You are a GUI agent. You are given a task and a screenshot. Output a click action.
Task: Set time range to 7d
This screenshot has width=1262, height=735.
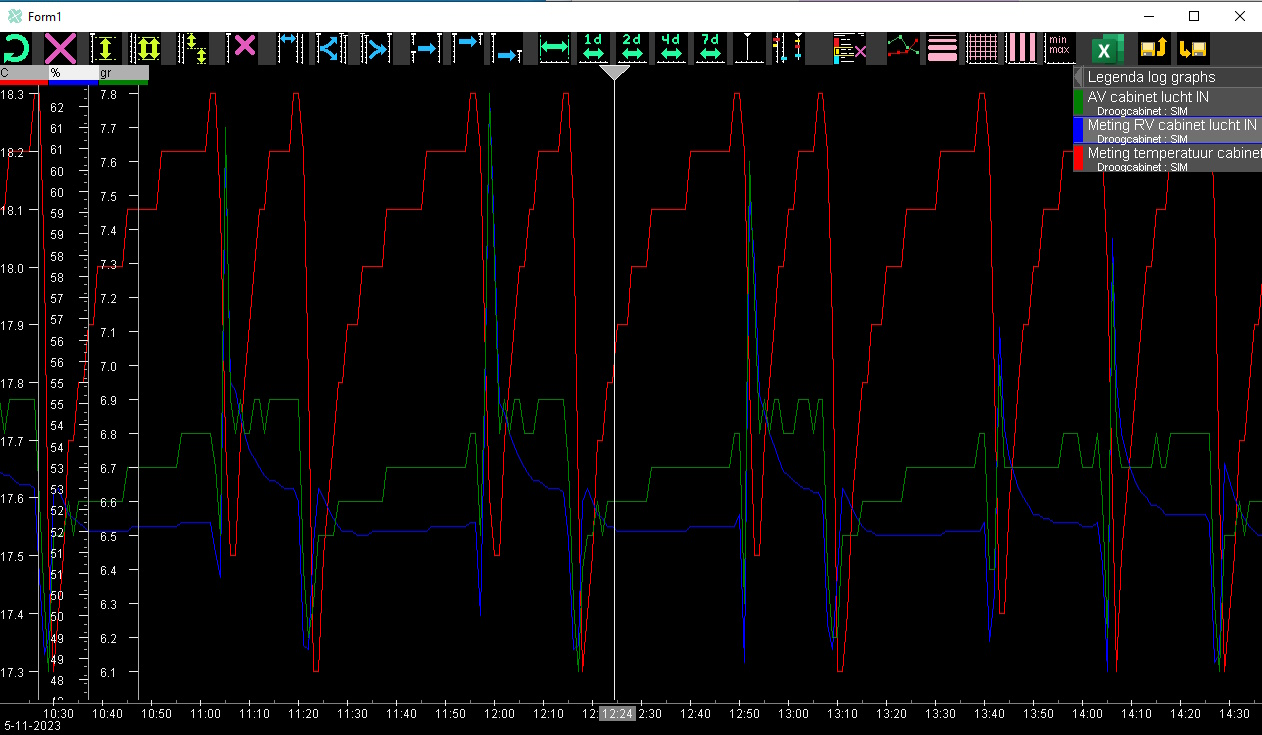pos(710,48)
